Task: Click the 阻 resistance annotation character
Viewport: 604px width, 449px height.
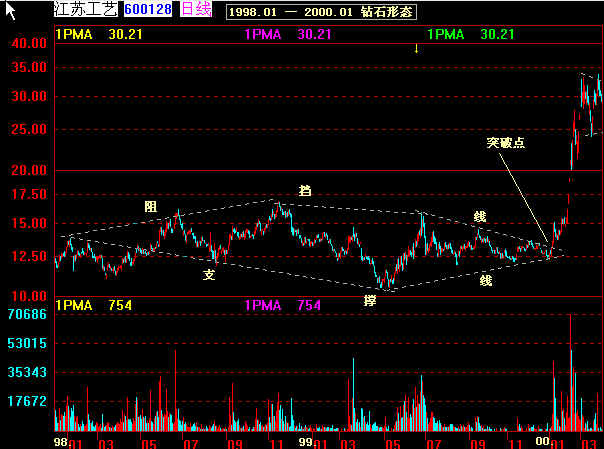Action: [x=151, y=207]
